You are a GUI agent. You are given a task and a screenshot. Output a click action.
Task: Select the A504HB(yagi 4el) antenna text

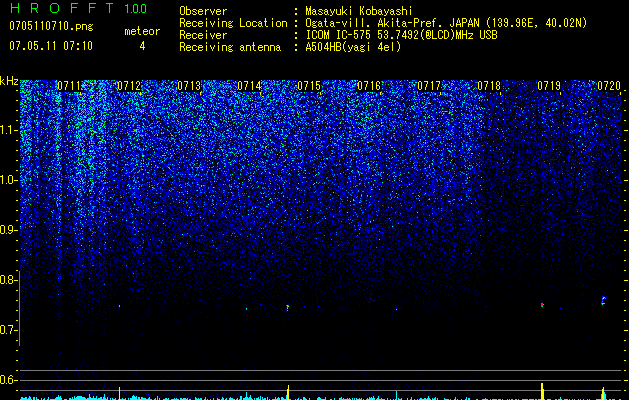pyautogui.click(x=353, y=47)
